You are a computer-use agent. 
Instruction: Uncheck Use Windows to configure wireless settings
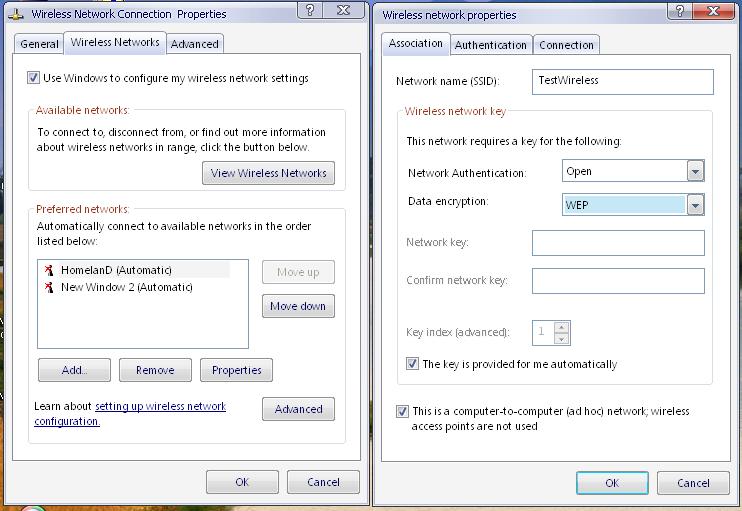pos(33,78)
